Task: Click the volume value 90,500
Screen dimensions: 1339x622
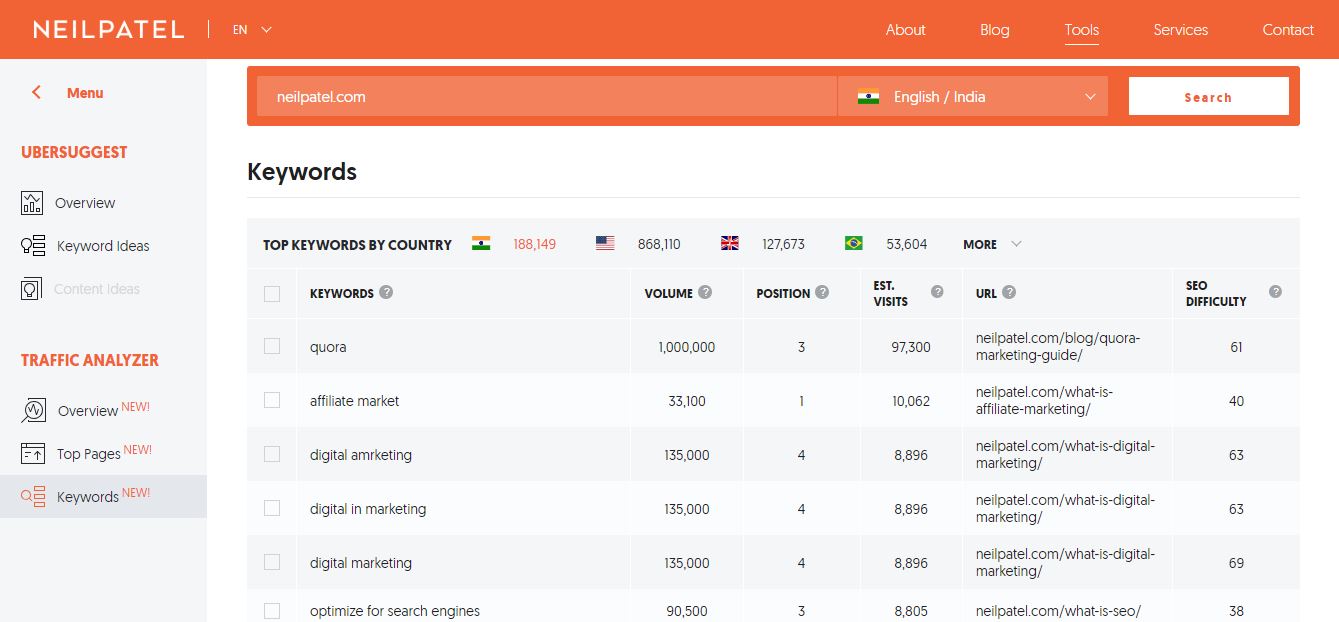Action: coord(687,611)
